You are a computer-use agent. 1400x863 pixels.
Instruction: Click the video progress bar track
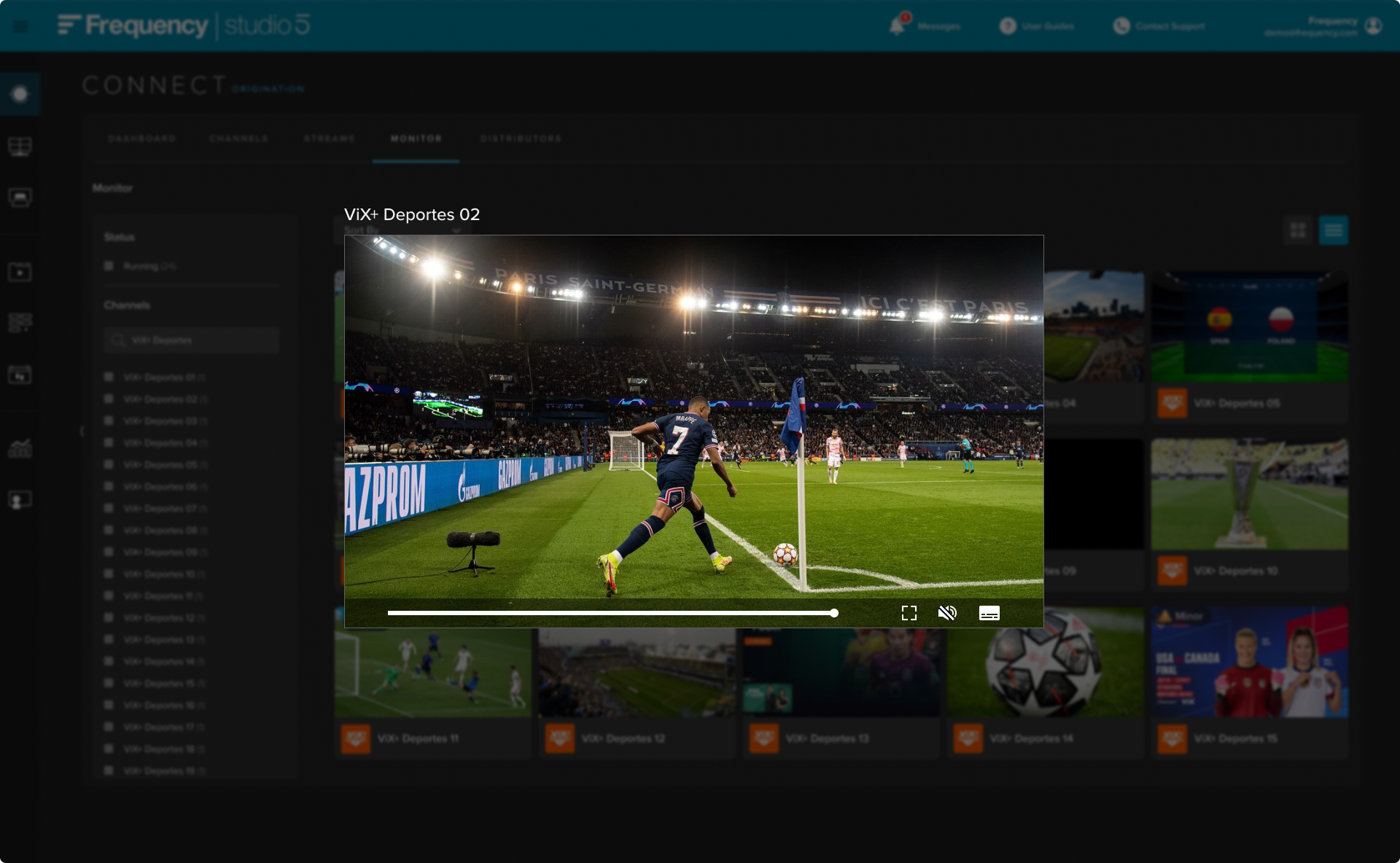612,613
